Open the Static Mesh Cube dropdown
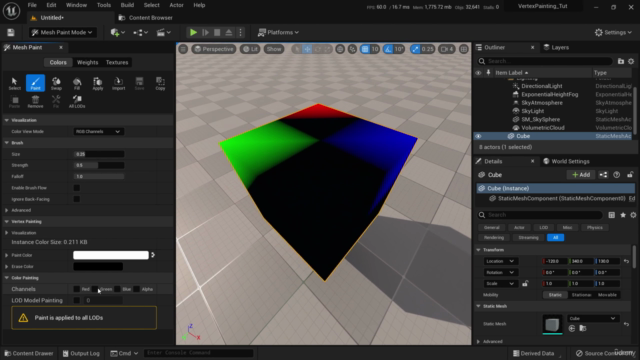Viewport: 640px width, 360px height. (592, 318)
